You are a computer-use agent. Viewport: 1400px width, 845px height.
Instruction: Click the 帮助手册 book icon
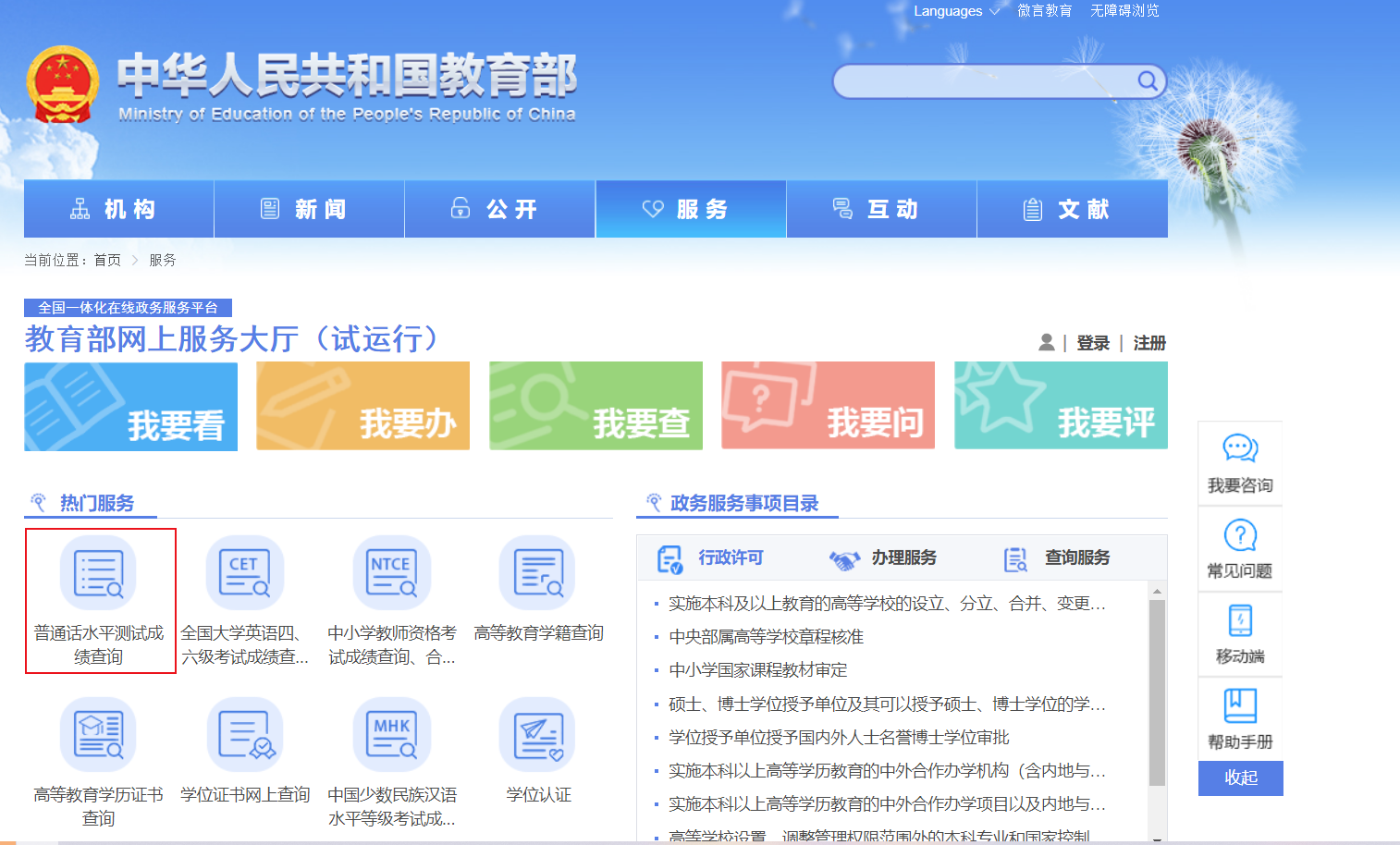pos(1240,705)
